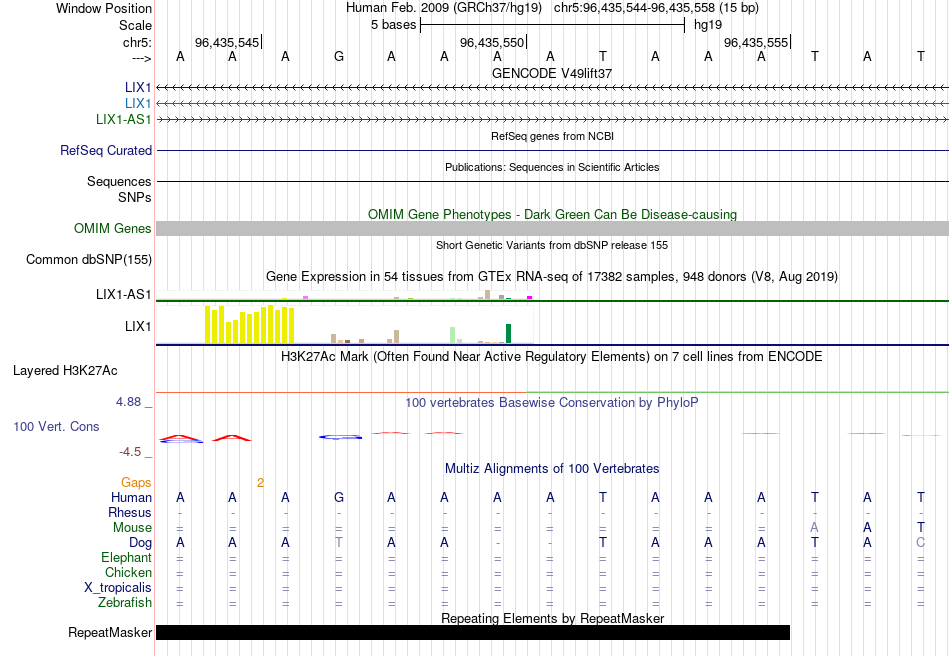Click the refSeq Curated track line
Image resolution: width=950 pixels, height=656 pixels.
click(x=553, y=150)
